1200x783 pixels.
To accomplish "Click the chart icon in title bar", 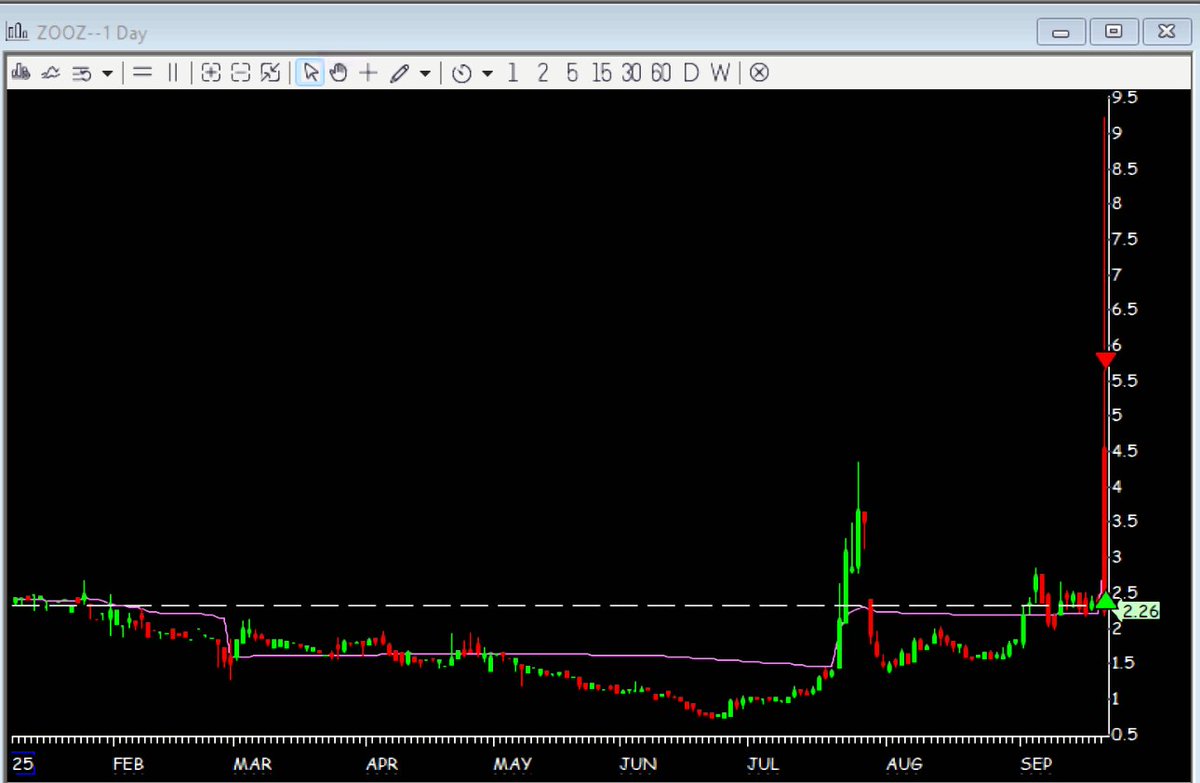I will [17, 32].
